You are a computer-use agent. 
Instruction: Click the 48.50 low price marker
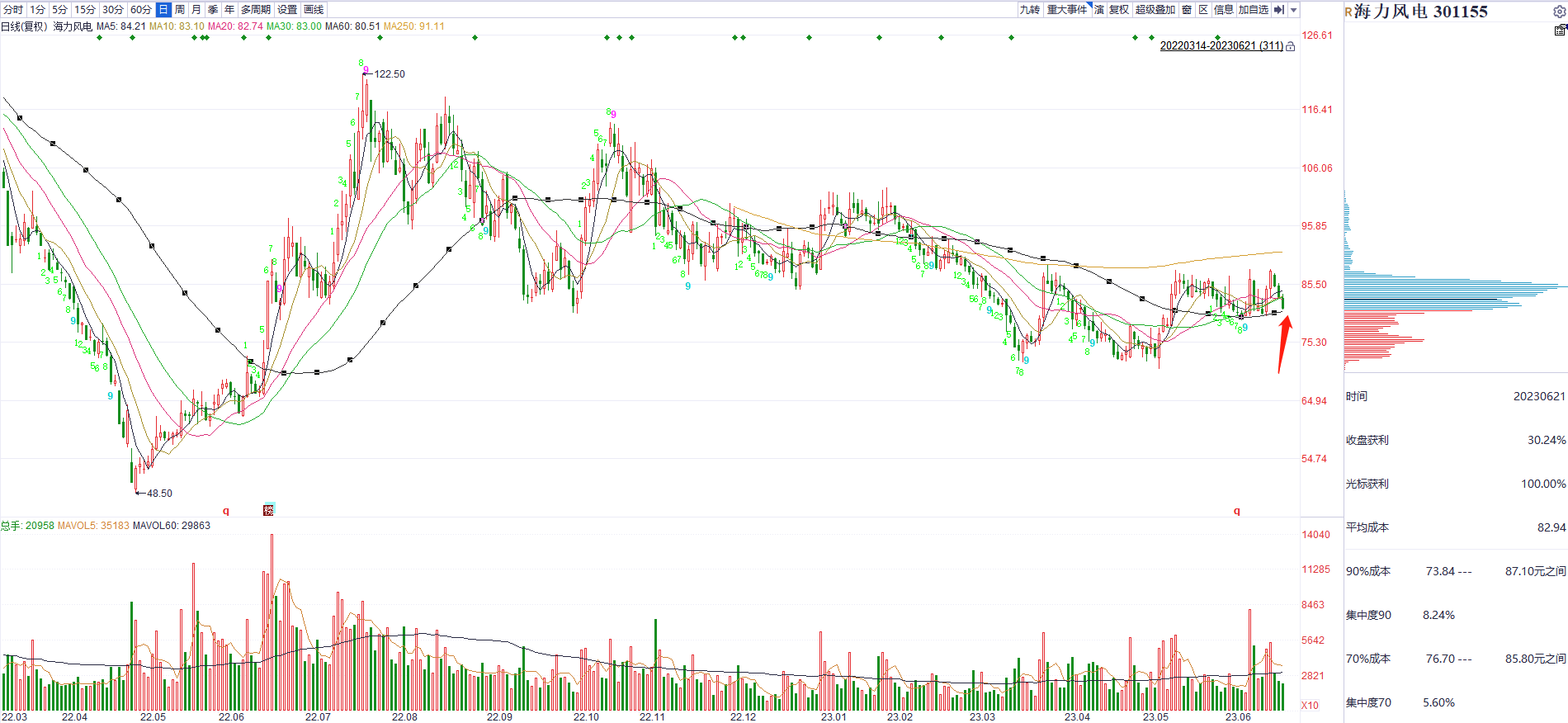[159, 494]
